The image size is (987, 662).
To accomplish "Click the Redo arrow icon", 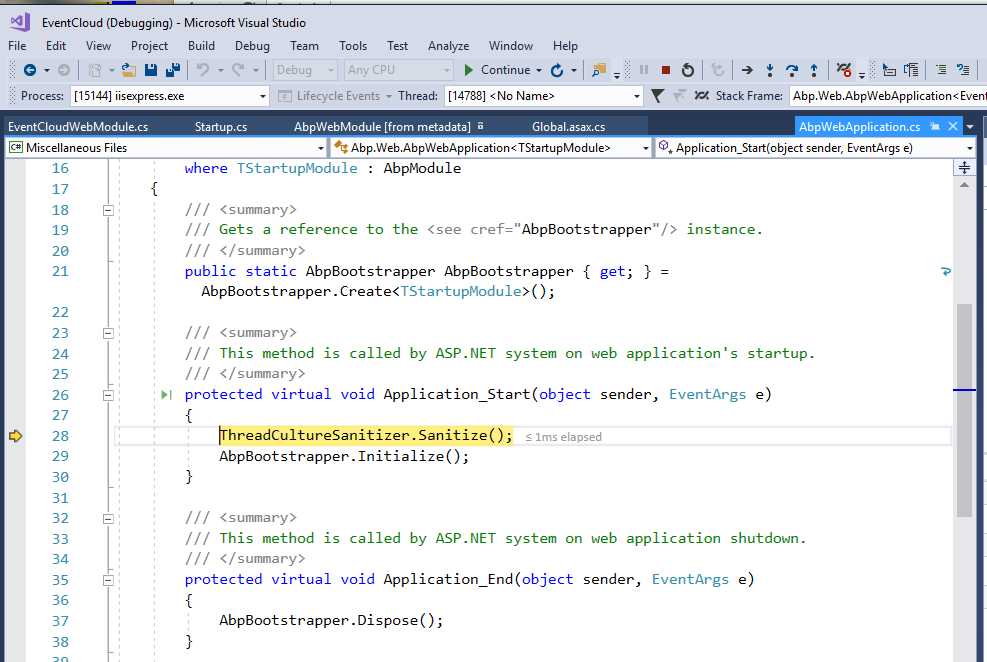I will (238, 70).
